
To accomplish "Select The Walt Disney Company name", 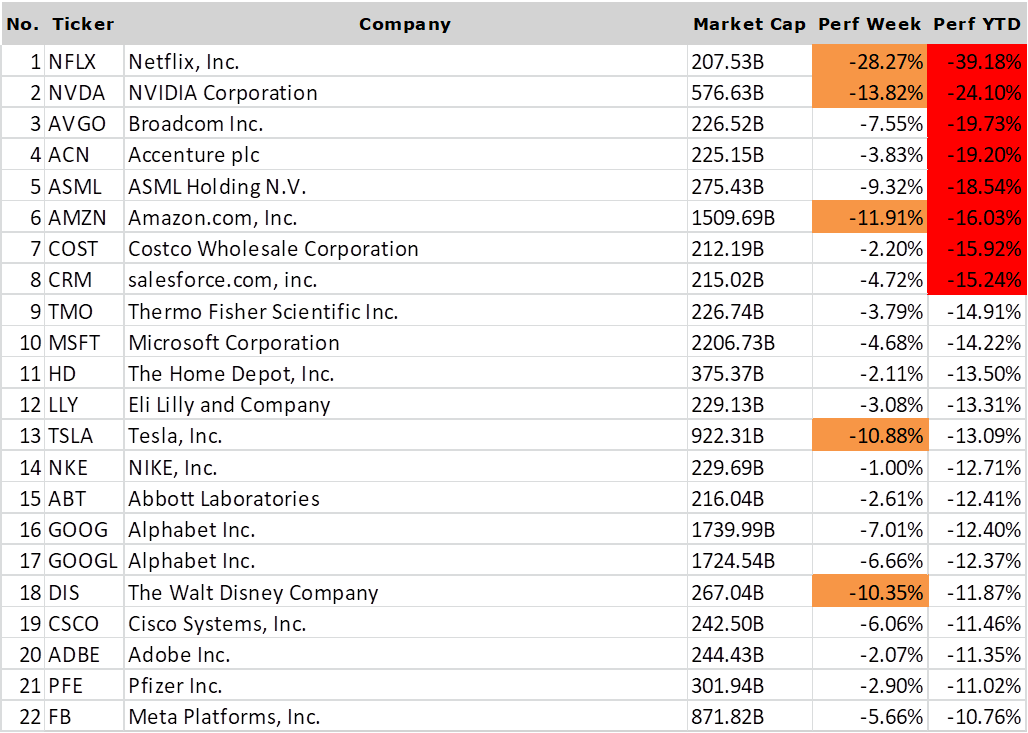I will 253,593.
